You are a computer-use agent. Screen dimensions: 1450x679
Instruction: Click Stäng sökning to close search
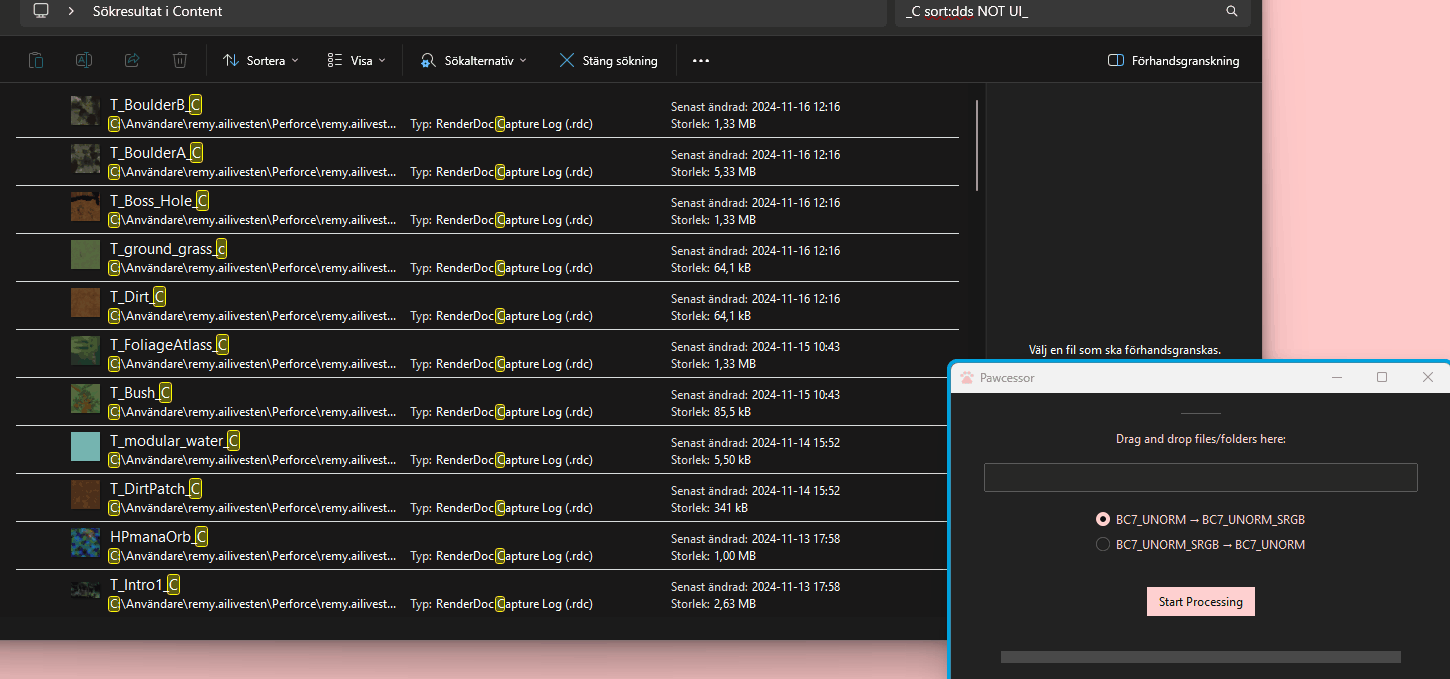[x=608, y=61]
